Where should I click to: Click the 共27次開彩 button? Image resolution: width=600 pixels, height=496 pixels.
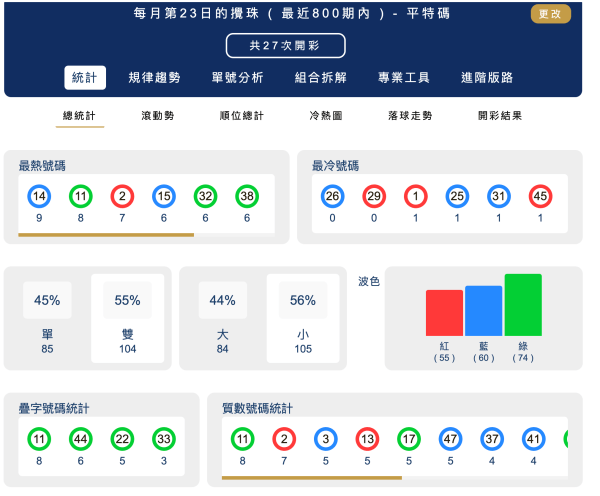[285, 46]
